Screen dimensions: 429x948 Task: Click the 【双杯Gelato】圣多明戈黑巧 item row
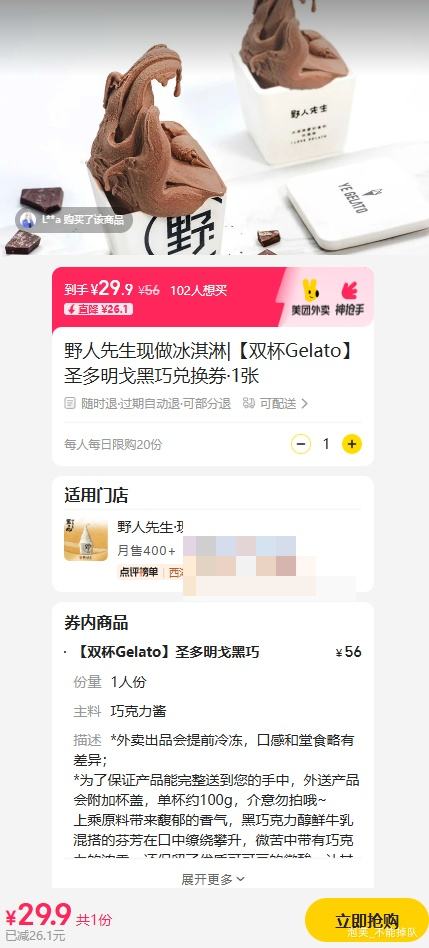pyautogui.click(x=213, y=652)
